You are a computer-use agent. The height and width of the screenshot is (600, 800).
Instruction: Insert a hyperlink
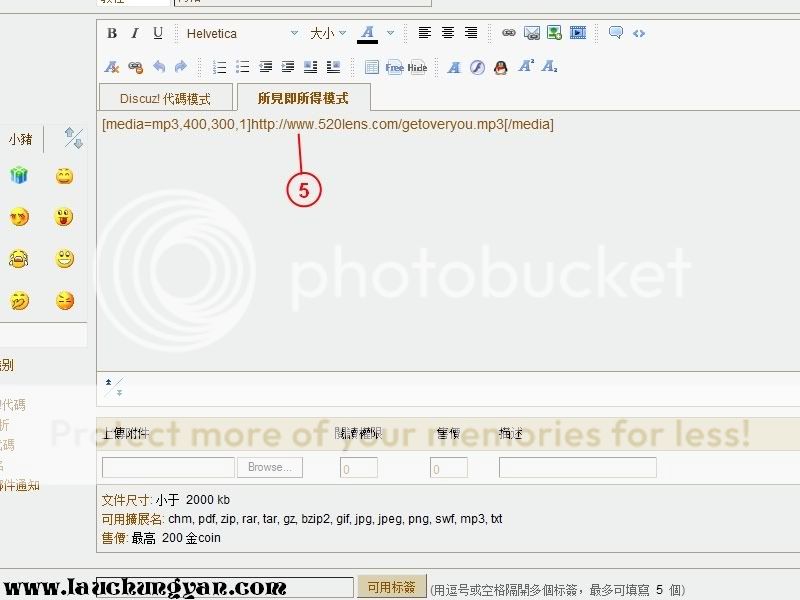[x=508, y=33]
